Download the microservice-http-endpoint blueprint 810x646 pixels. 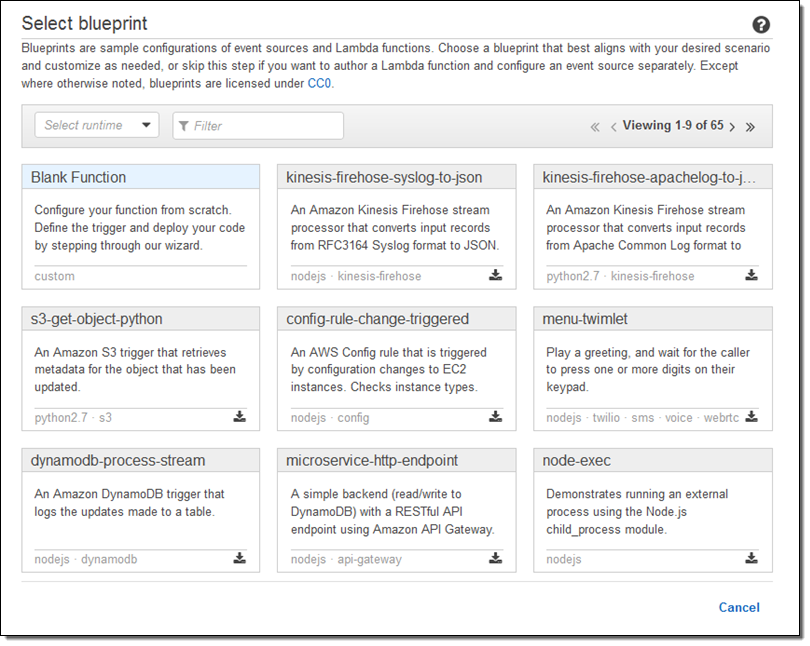click(495, 559)
